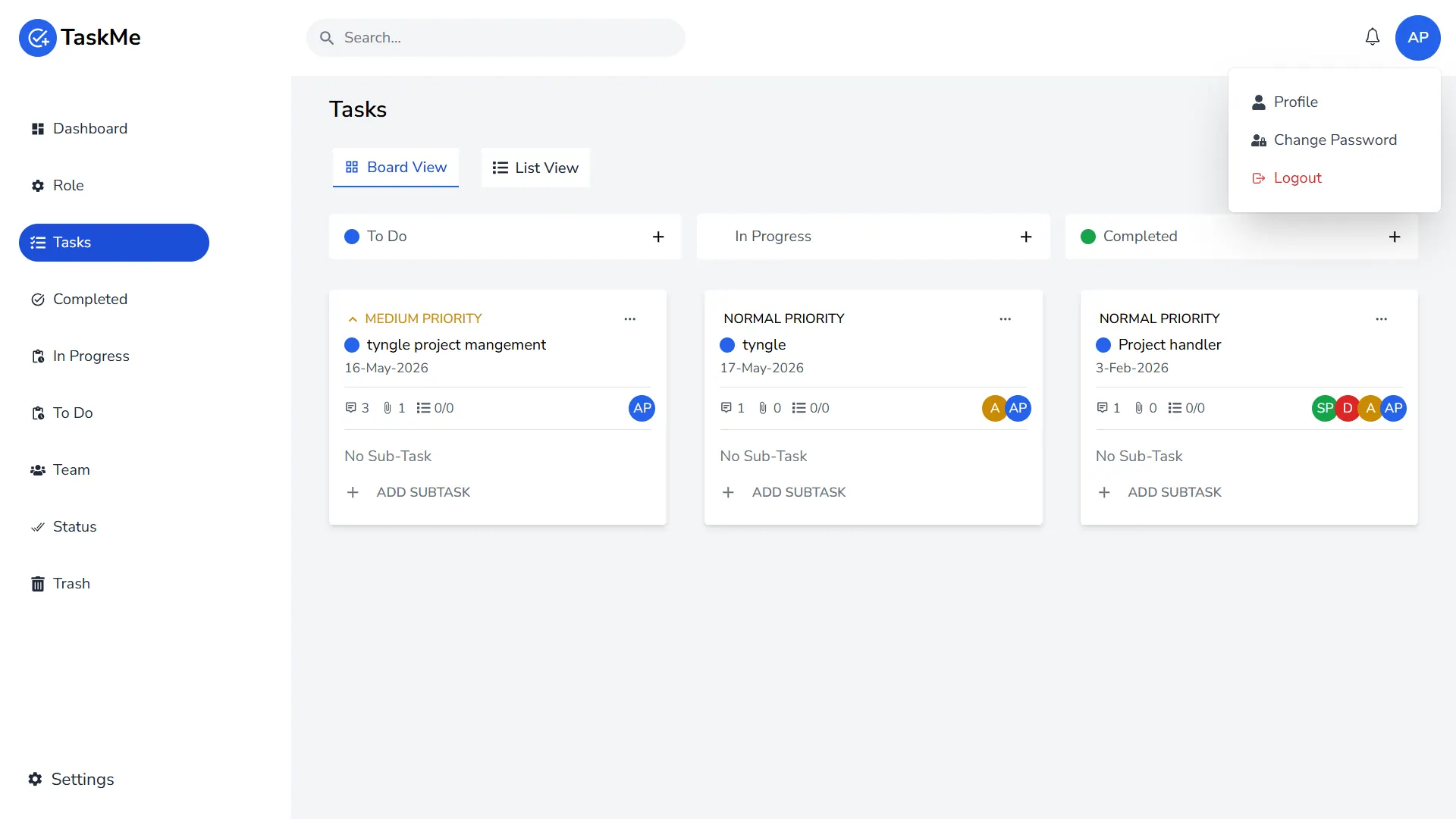Click subtask count icon on Project handler card

click(1175, 408)
